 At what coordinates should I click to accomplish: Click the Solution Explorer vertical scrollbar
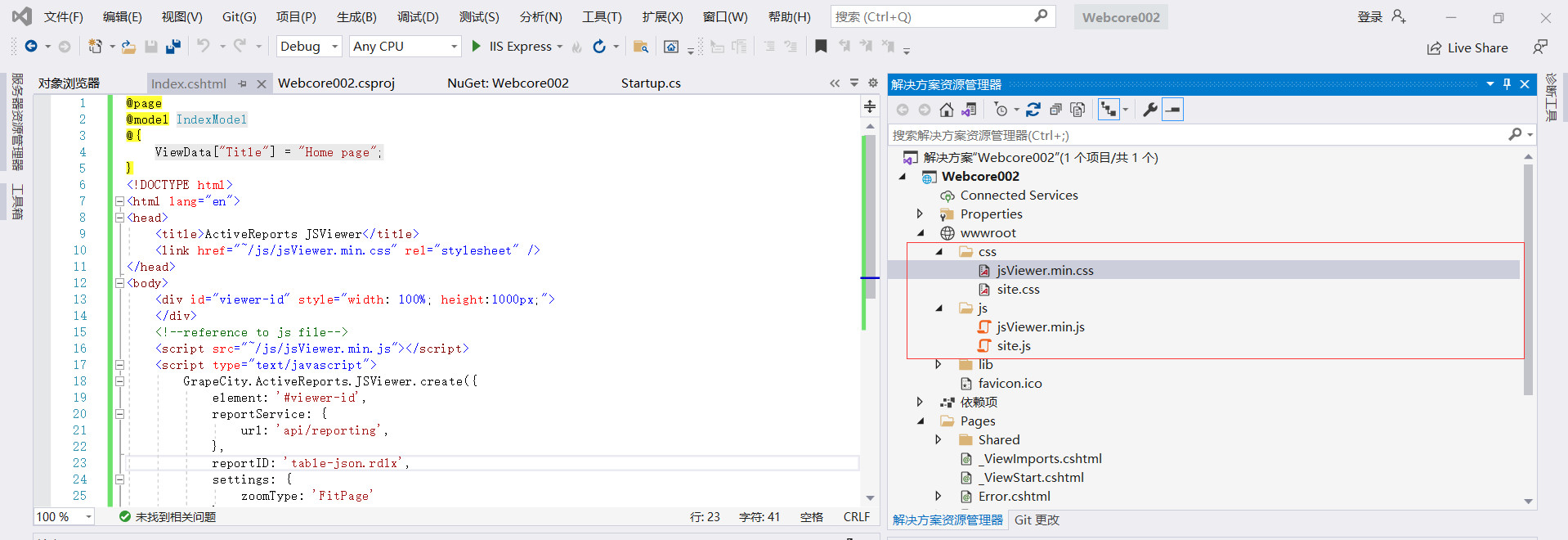(x=1528, y=278)
